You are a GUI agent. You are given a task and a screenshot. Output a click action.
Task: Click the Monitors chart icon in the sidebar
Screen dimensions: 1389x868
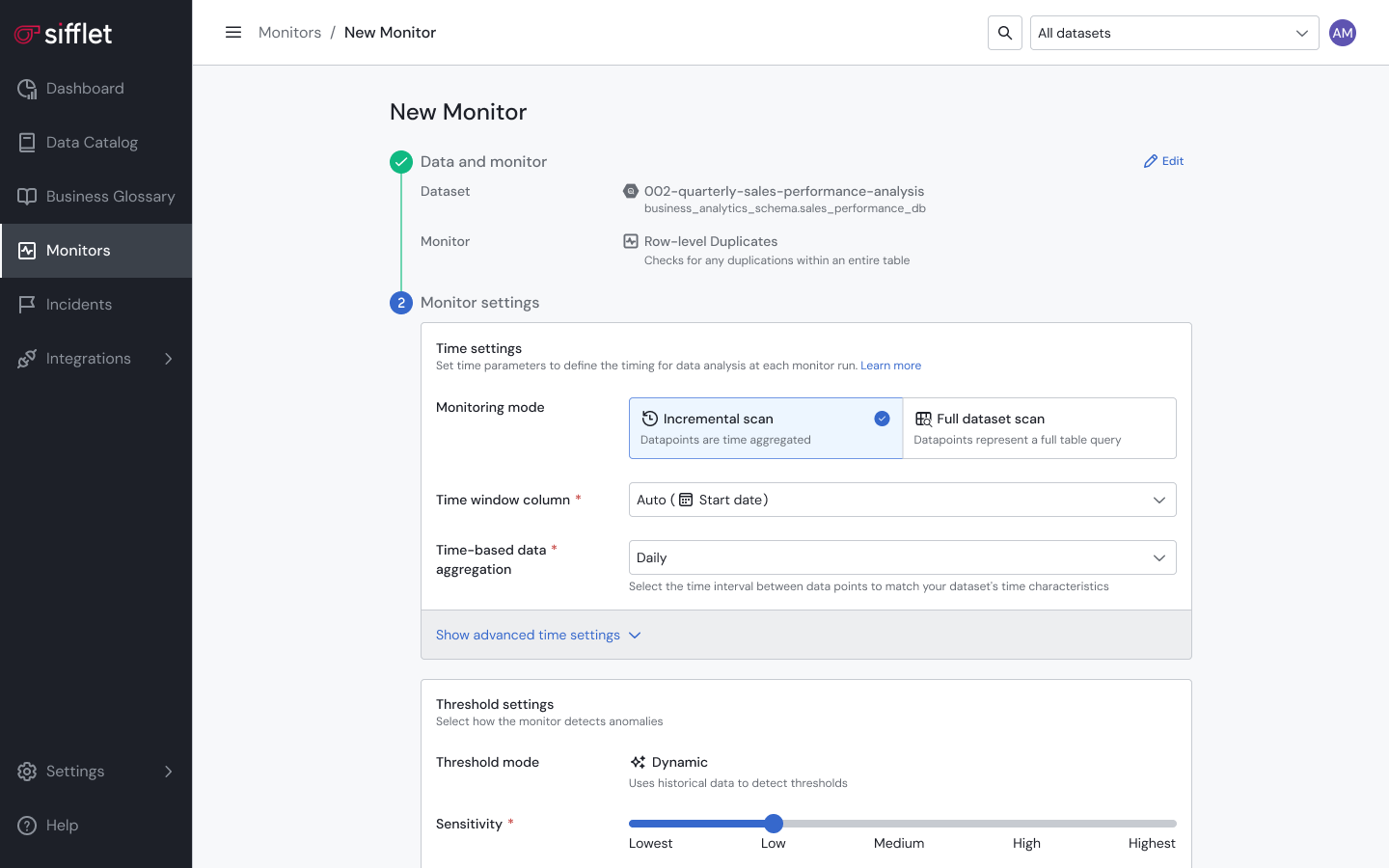[27, 251]
